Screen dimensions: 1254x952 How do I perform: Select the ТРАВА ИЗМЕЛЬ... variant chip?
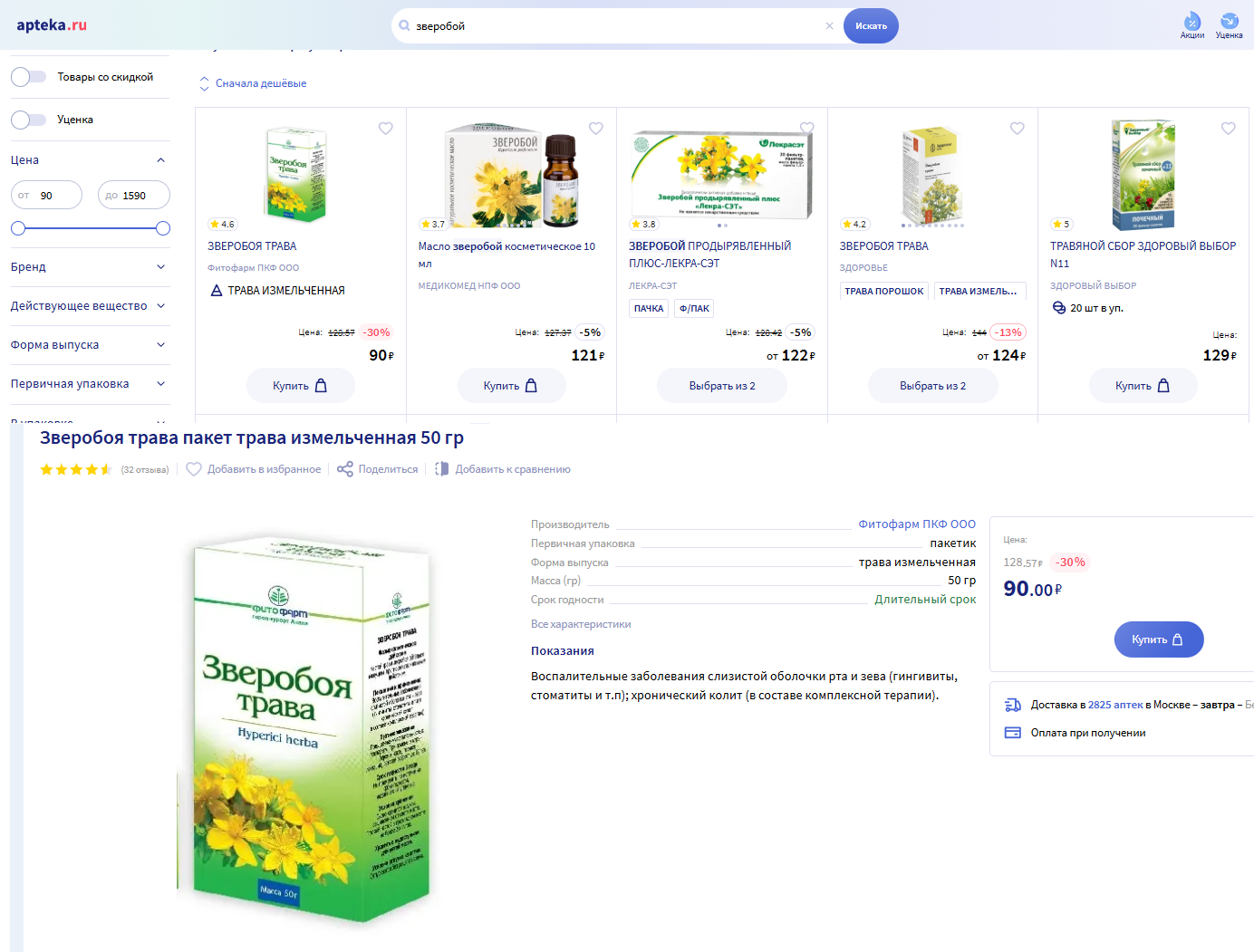979,291
